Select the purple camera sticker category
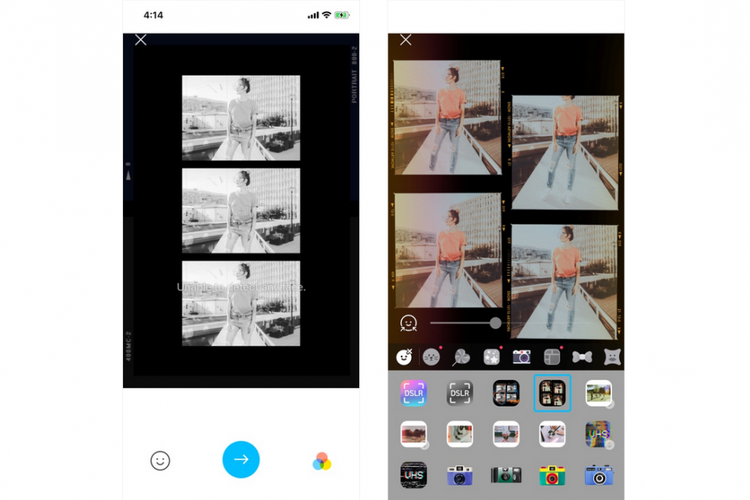 pyautogui.click(x=522, y=357)
